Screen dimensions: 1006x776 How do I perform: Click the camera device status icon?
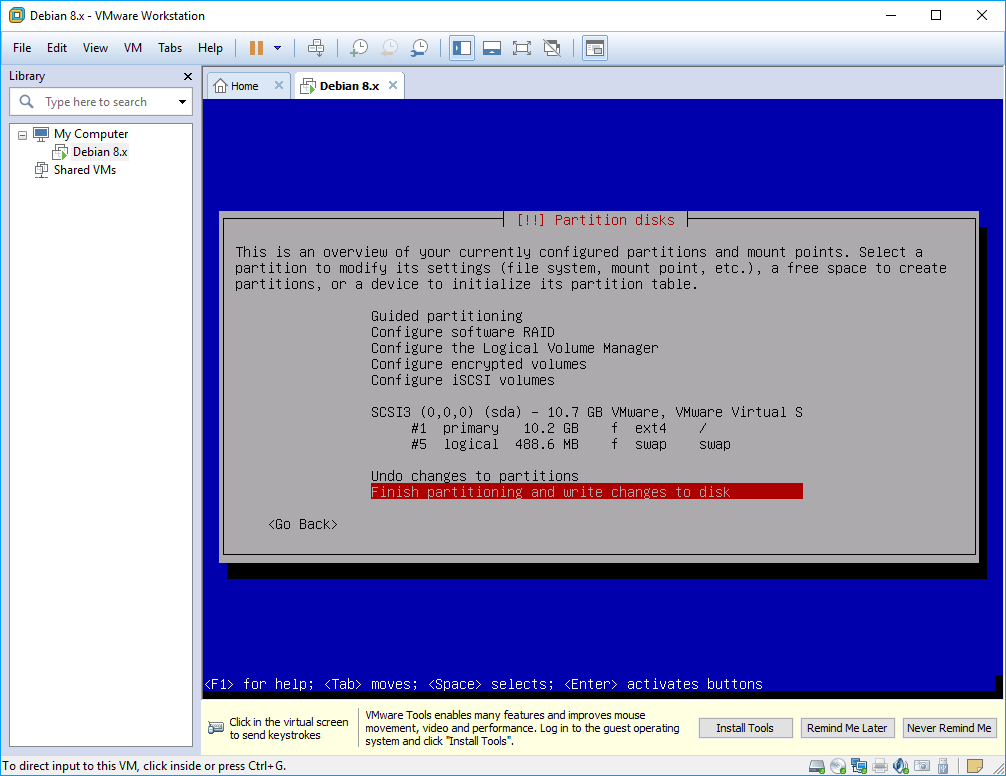point(922,766)
